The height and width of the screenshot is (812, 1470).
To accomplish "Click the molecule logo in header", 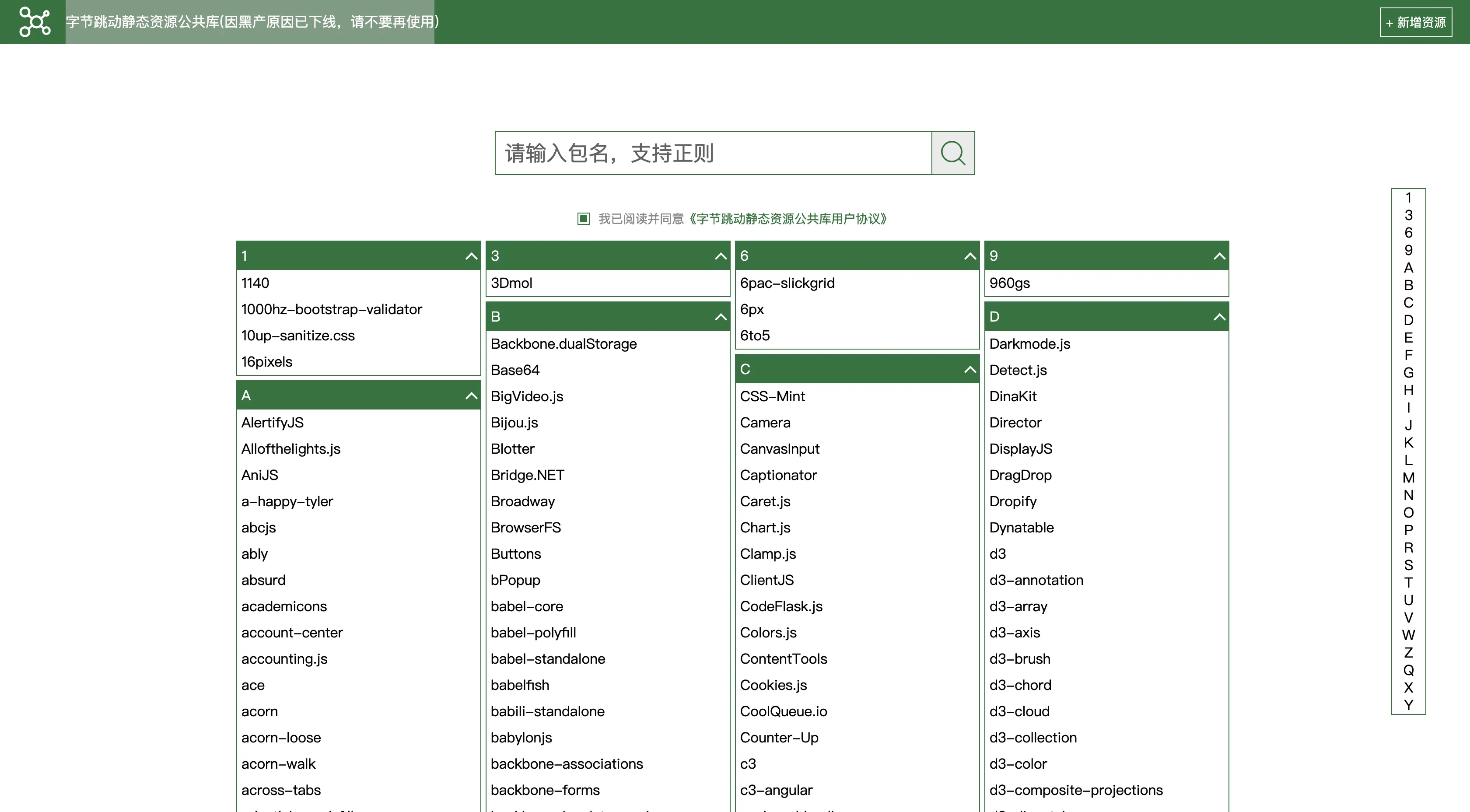I will tap(34, 22).
